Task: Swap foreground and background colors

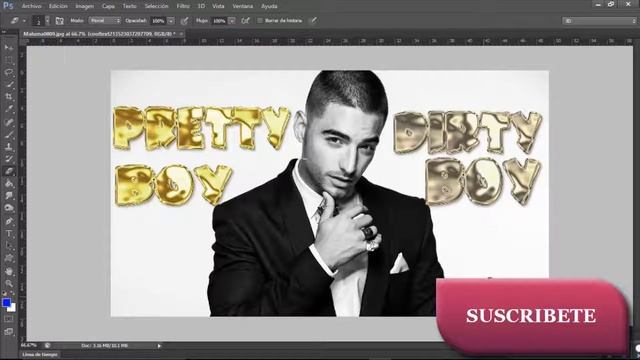Action: coord(13,293)
